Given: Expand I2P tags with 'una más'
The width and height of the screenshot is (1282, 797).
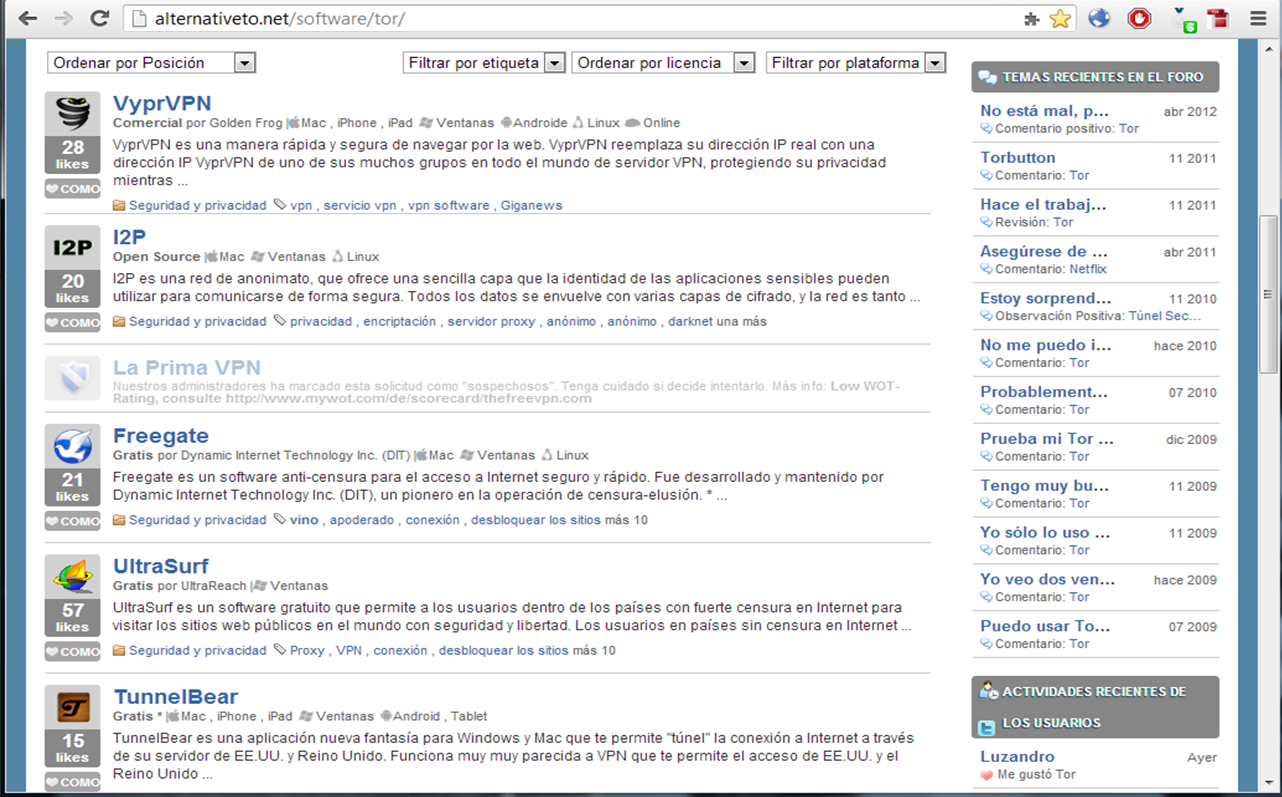Looking at the screenshot, I should [x=742, y=322].
